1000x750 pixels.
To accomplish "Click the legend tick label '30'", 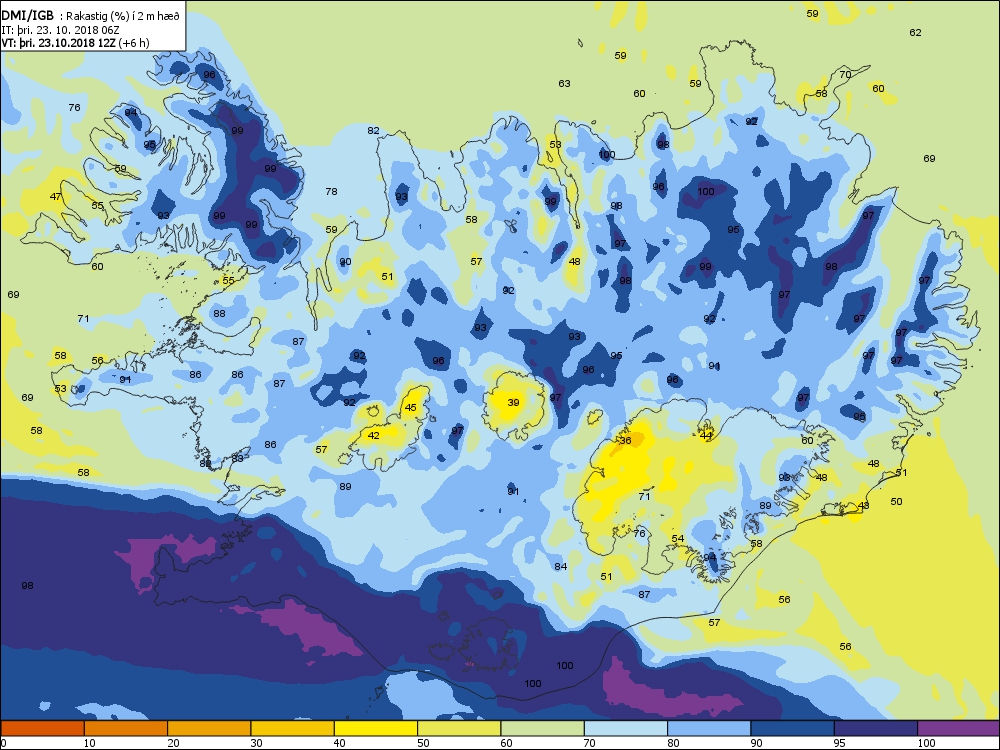I will pos(256,743).
